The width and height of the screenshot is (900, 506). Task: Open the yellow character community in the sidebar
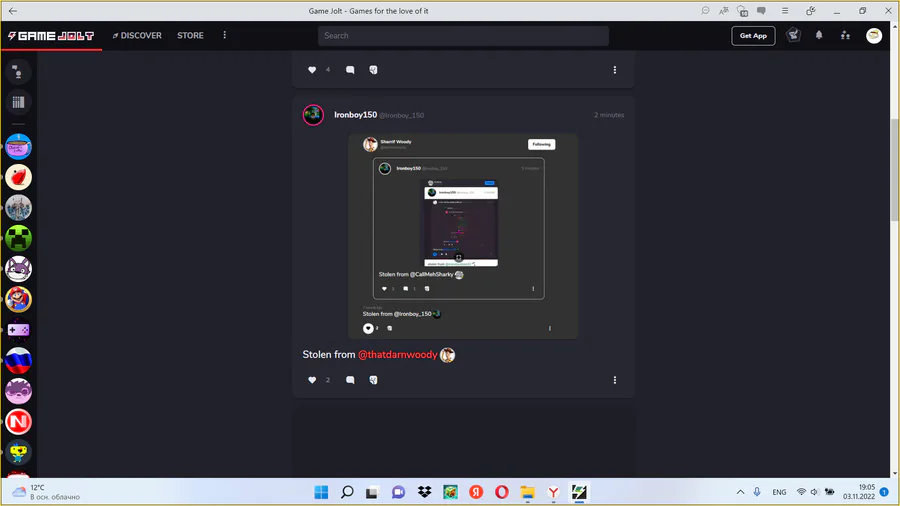tap(18, 452)
